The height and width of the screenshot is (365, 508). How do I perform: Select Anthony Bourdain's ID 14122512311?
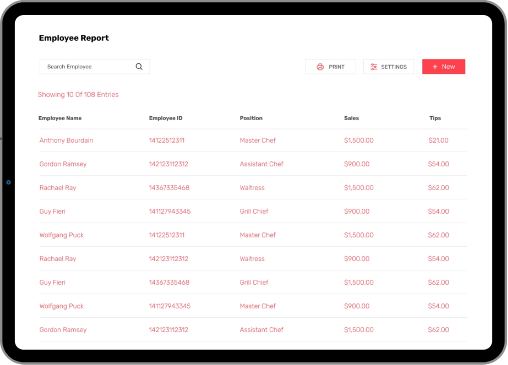pos(166,140)
